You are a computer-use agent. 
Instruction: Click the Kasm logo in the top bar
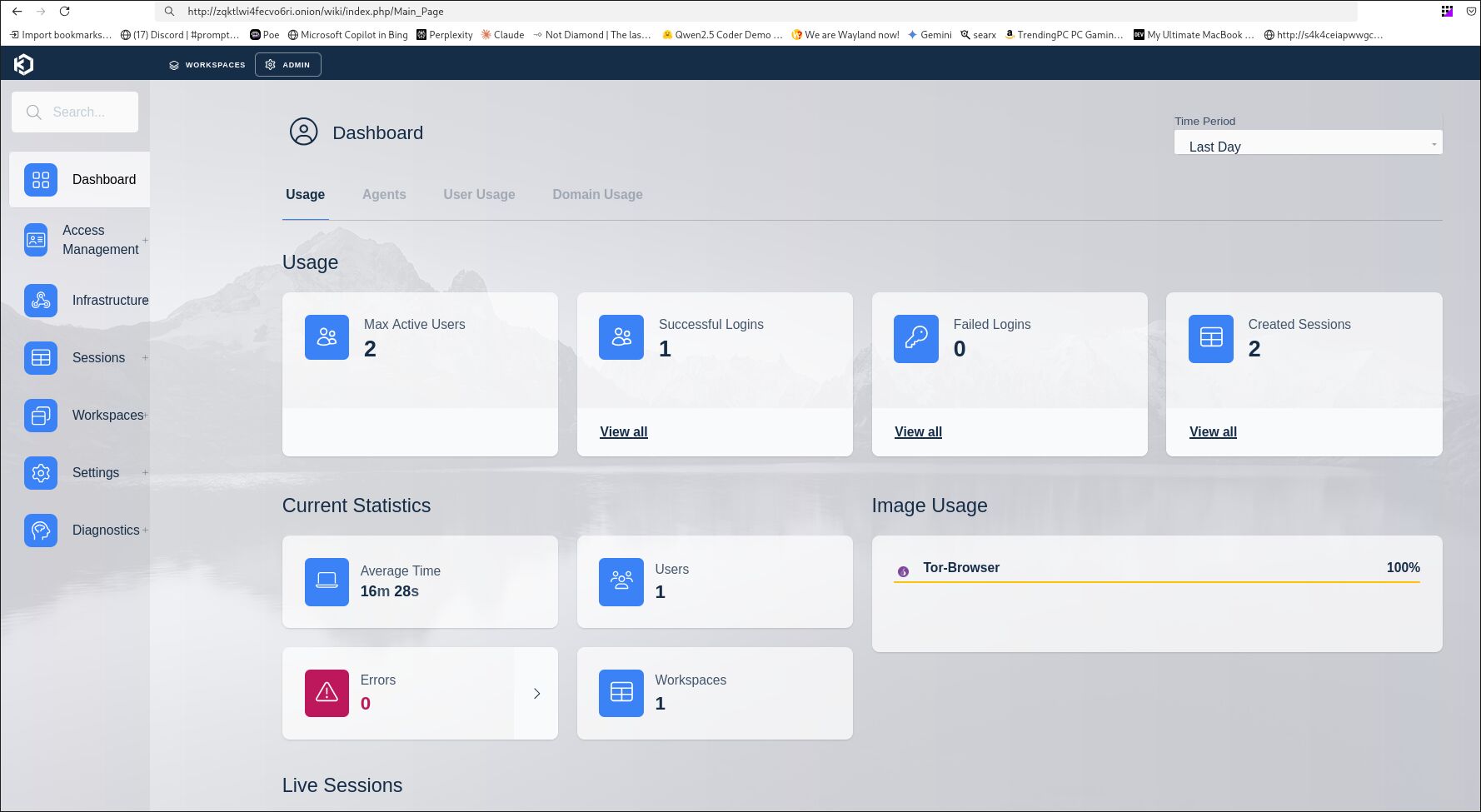[x=23, y=63]
